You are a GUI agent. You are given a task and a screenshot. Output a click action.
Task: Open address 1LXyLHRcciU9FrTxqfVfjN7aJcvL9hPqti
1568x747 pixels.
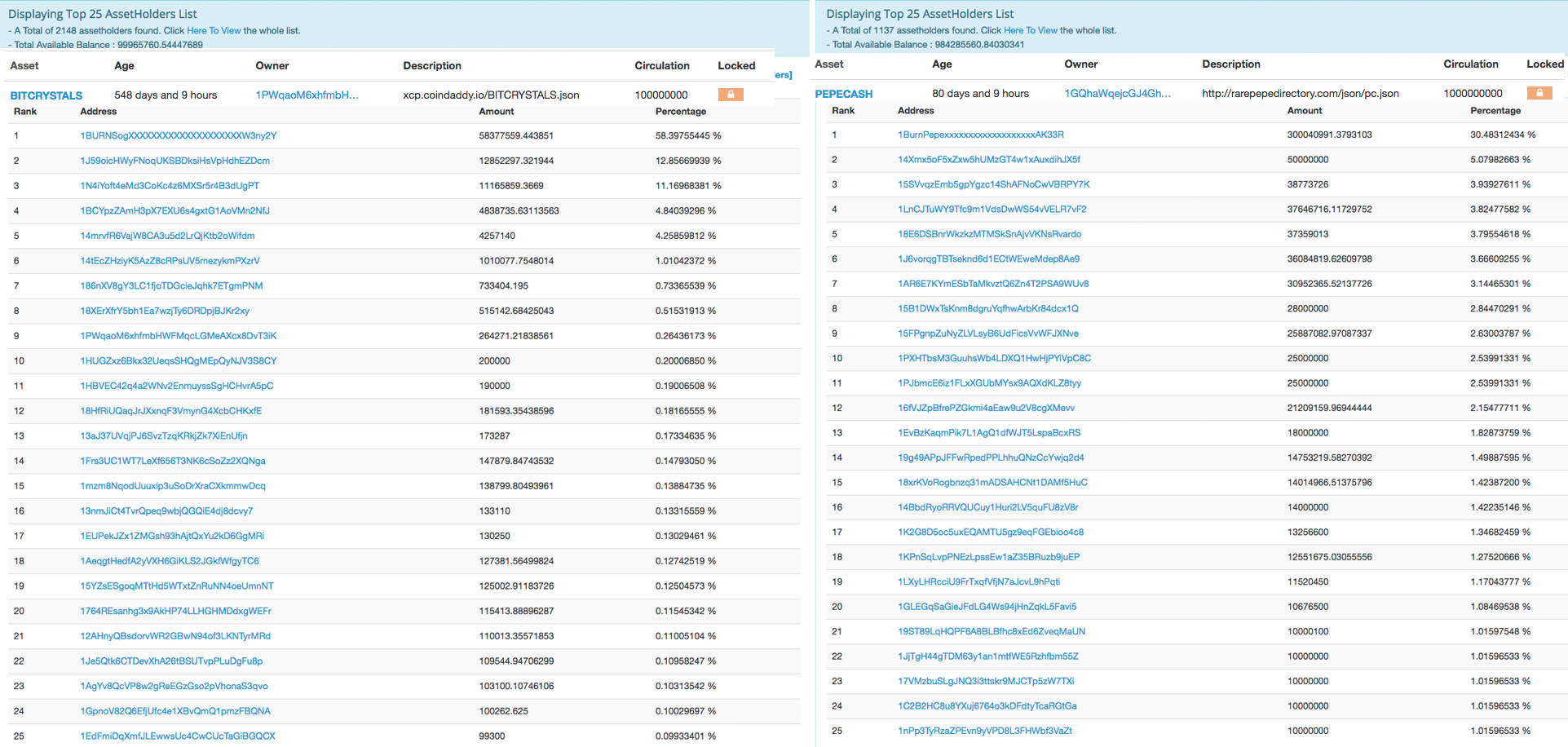(979, 582)
